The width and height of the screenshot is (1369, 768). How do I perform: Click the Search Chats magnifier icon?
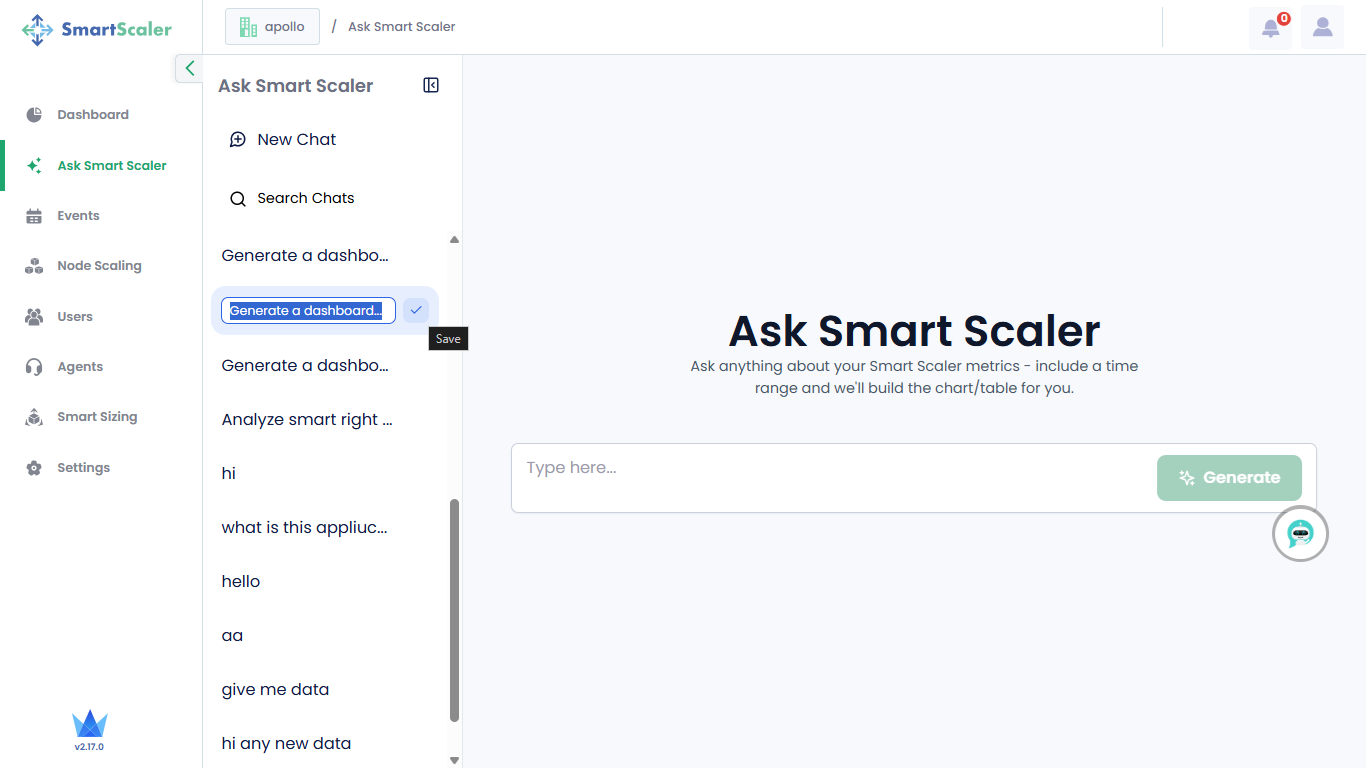[x=238, y=199]
